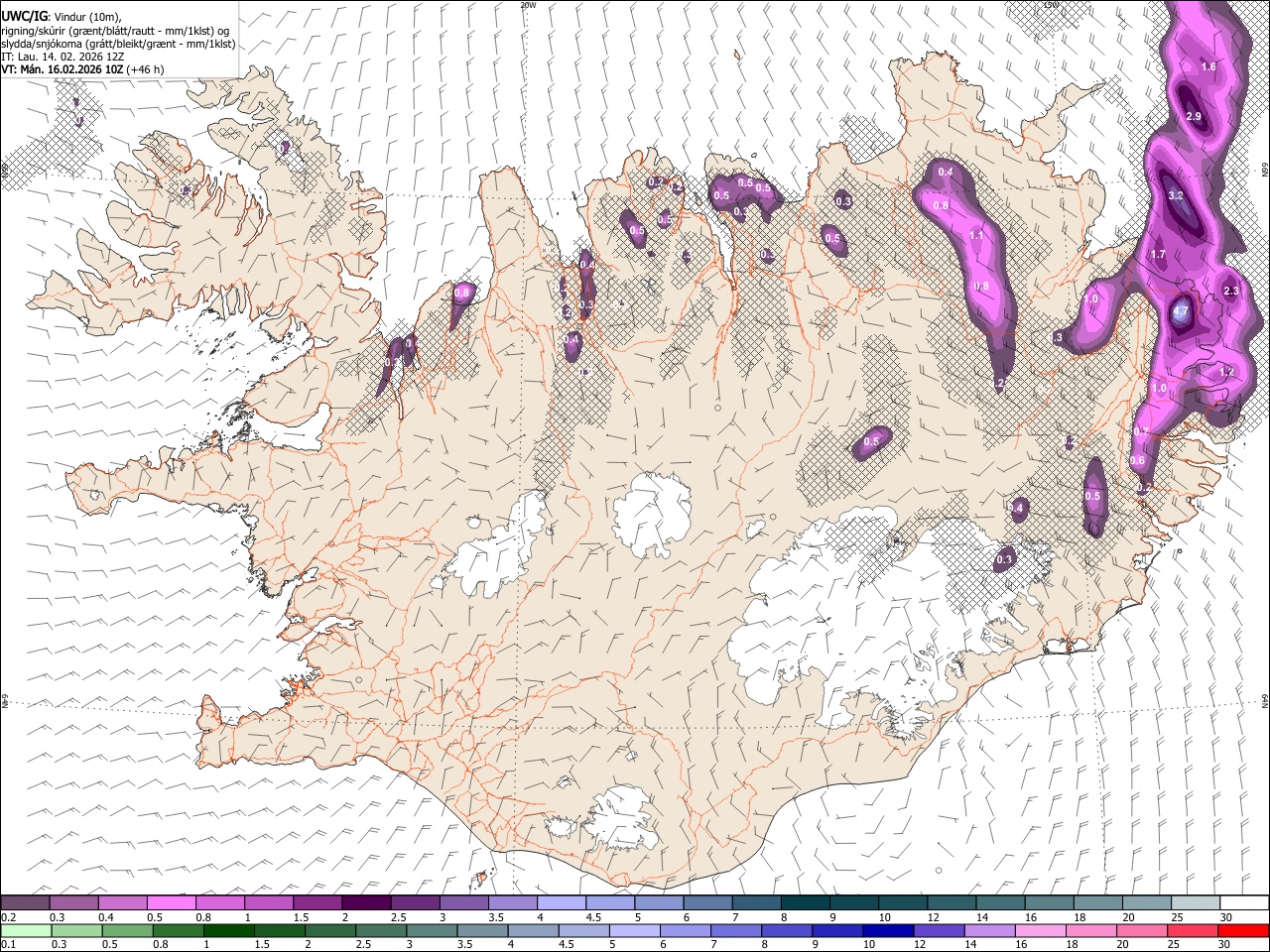Select the bright red swatch at the end of the rain legend
The width and height of the screenshot is (1270, 952).
click(x=1244, y=931)
